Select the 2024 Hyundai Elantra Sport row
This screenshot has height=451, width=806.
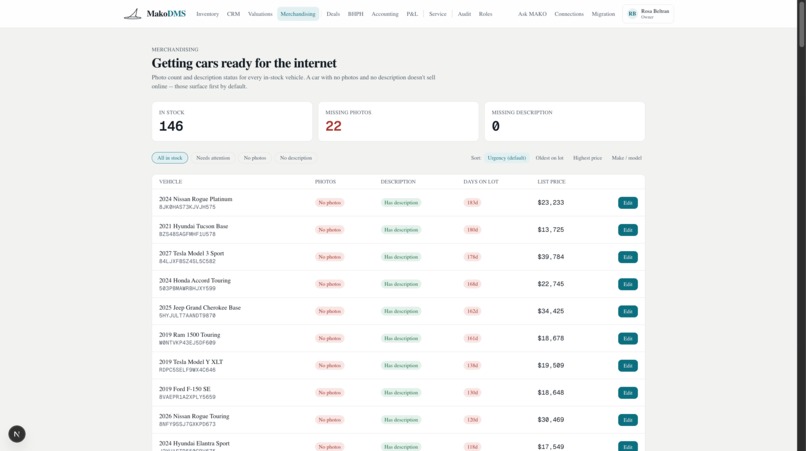click(x=398, y=443)
